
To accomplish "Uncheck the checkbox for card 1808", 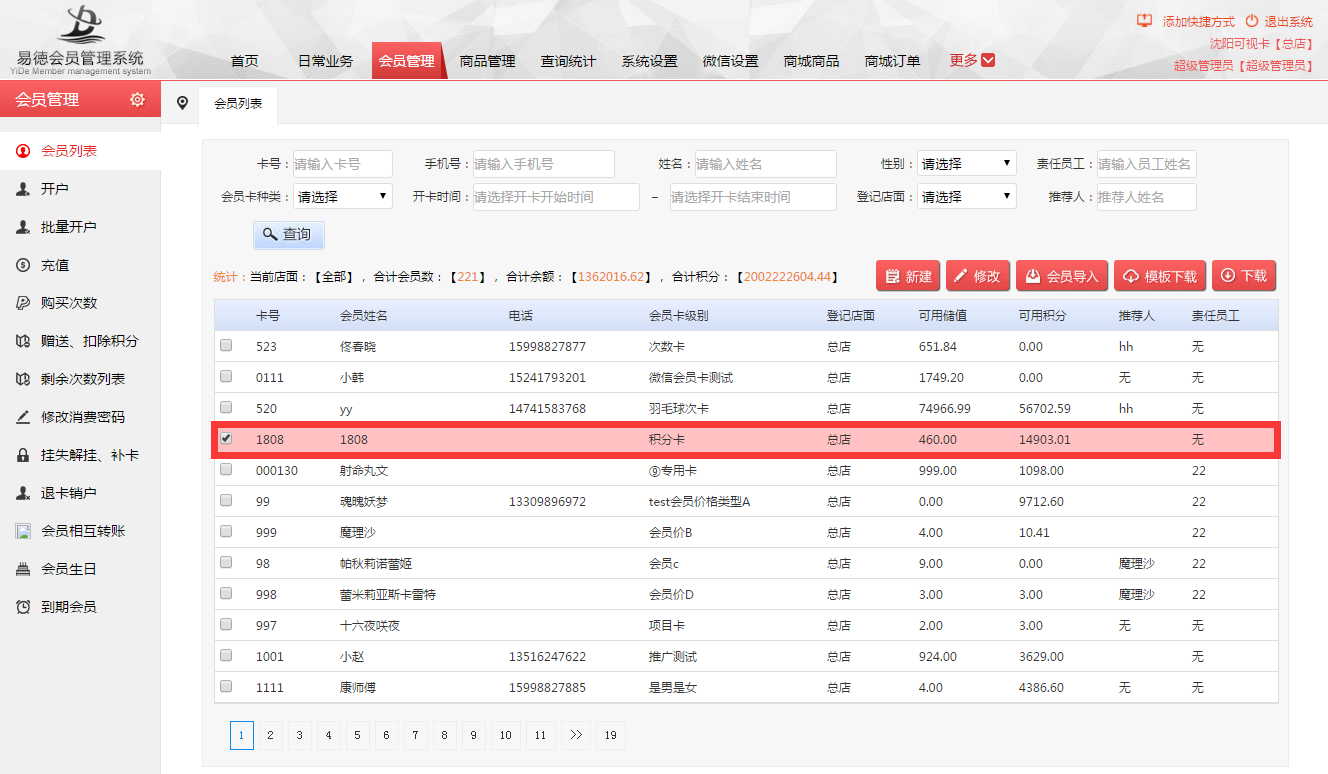I will (x=226, y=438).
